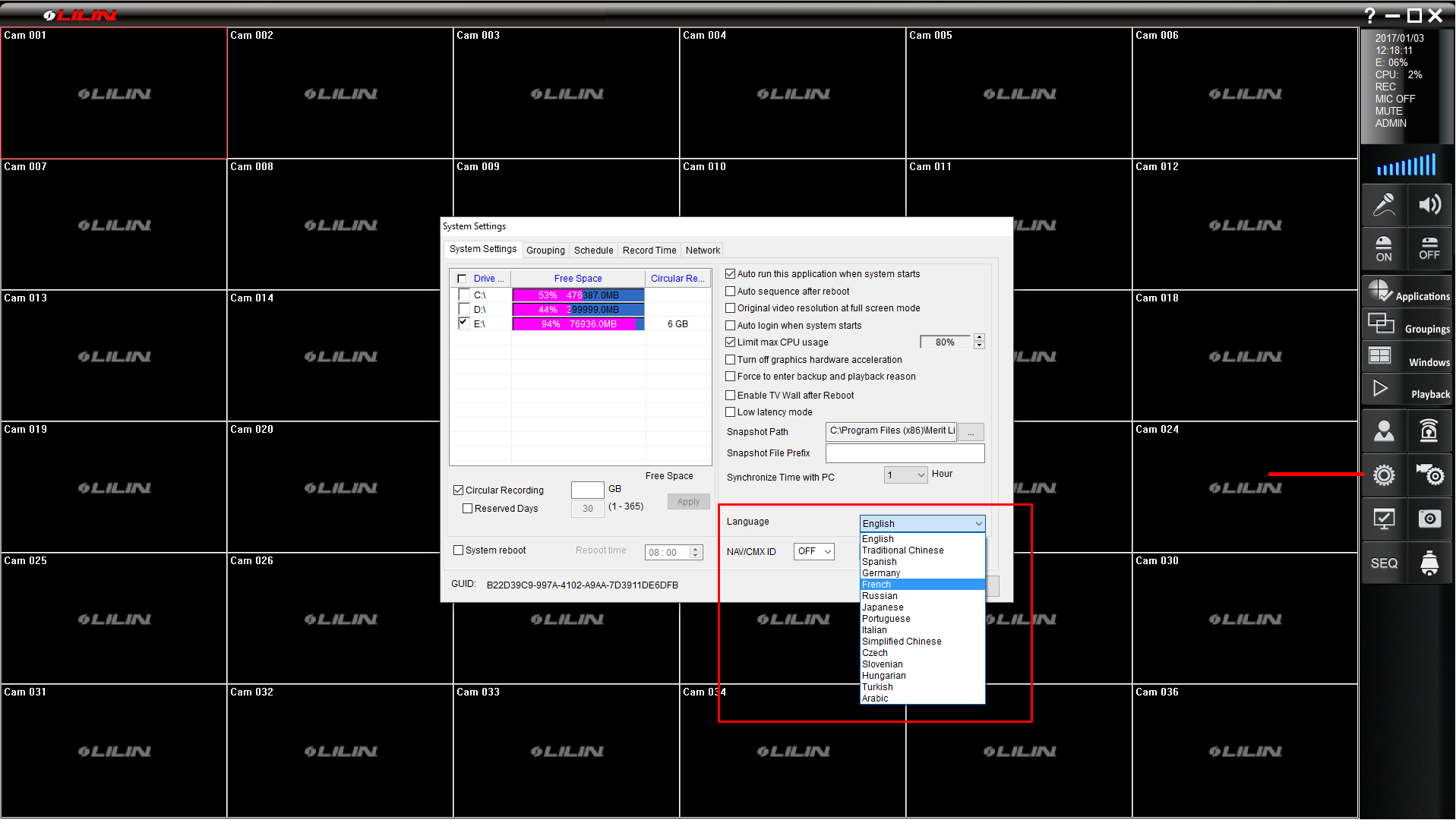Open camera settings icon
This screenshot has width=1456, height=820.
click(1429, 475)
